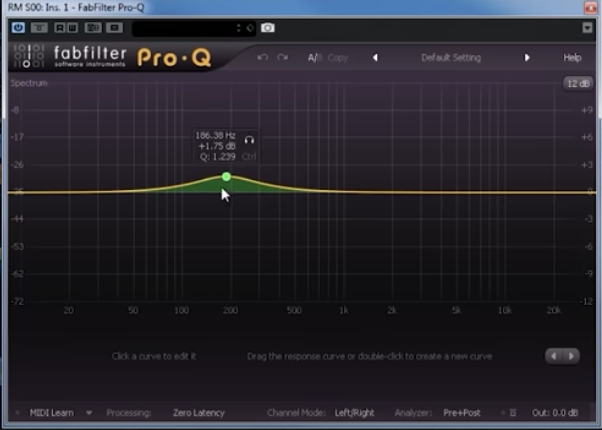Click the previous band left arrow button
The height and width of the screenshot is (430, 602).
coord(554,356)
